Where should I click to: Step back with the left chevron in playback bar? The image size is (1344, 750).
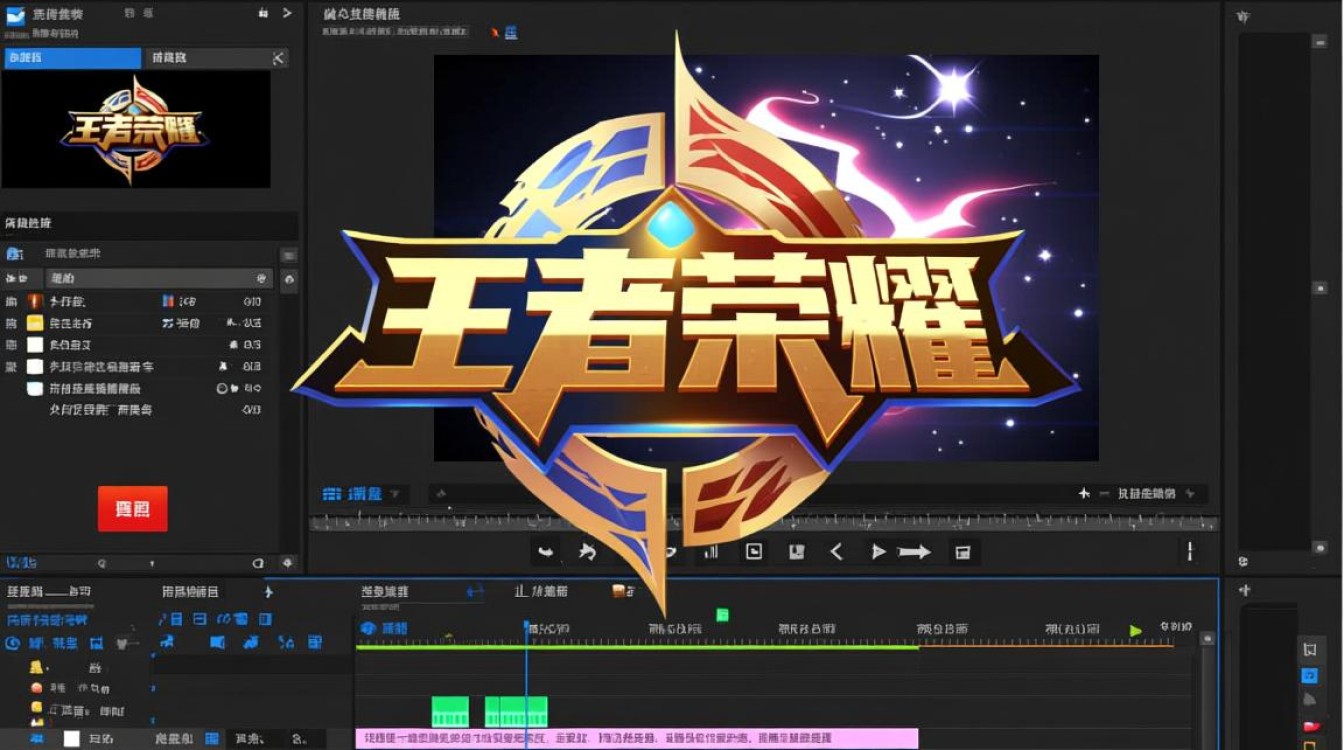(837, 551)
